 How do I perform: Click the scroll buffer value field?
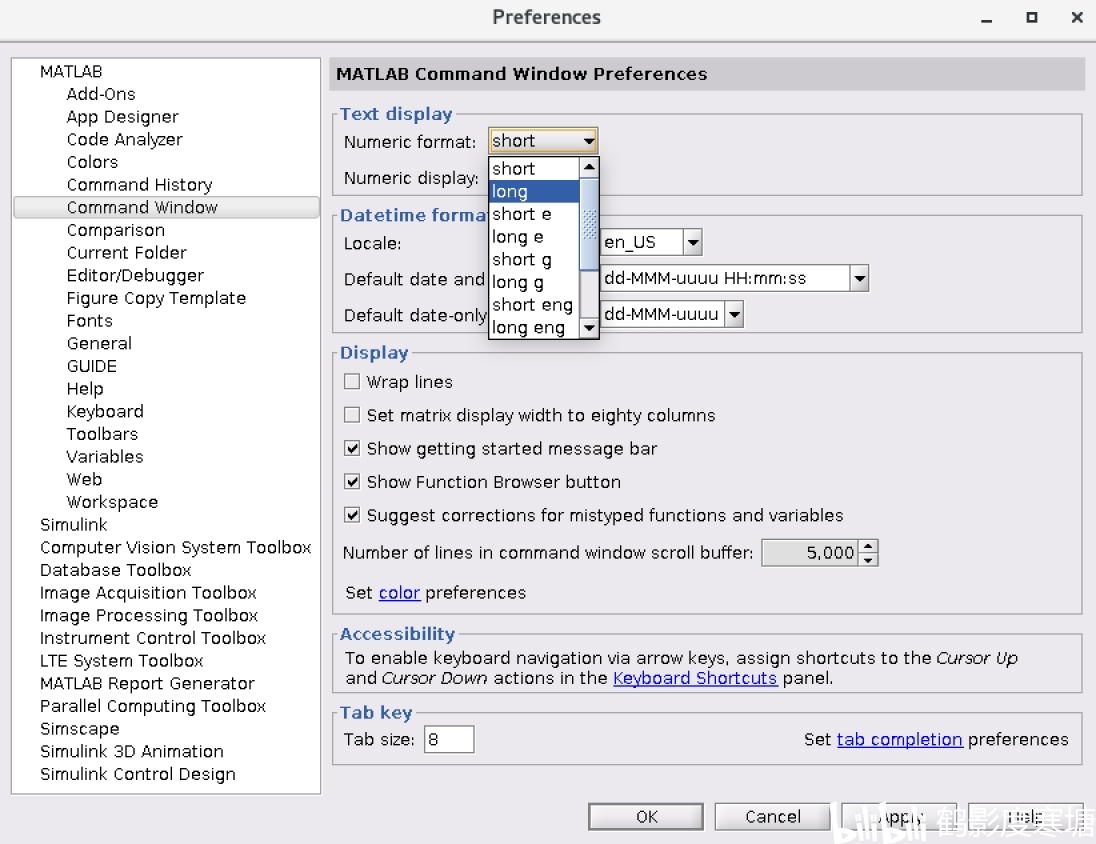tap(810, 552)
